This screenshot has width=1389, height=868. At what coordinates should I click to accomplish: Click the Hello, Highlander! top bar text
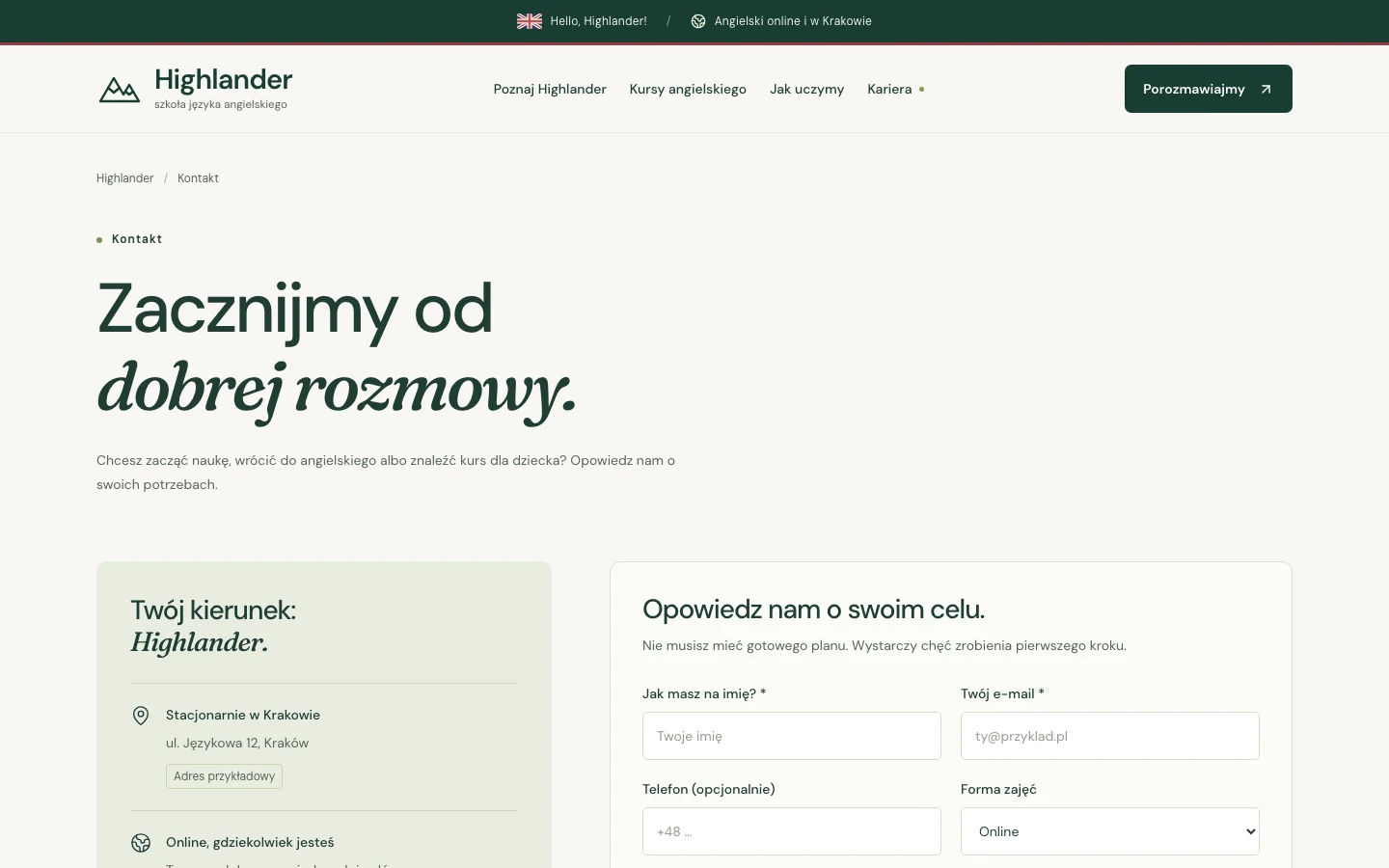pyautogui.click(x=598, y=21)
